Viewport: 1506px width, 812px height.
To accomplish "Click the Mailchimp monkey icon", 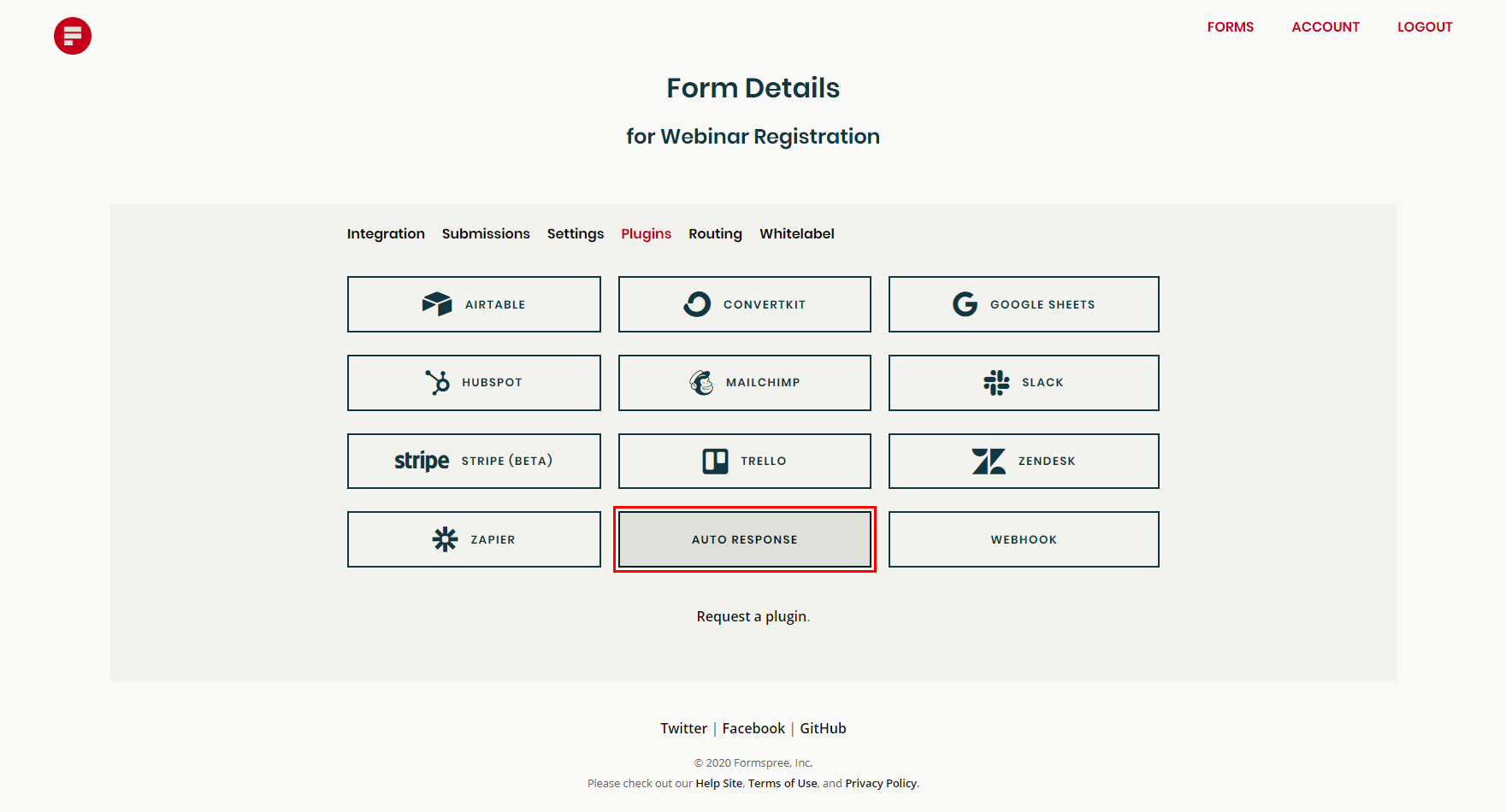I will pyautogui.click(x=703, y=382).
